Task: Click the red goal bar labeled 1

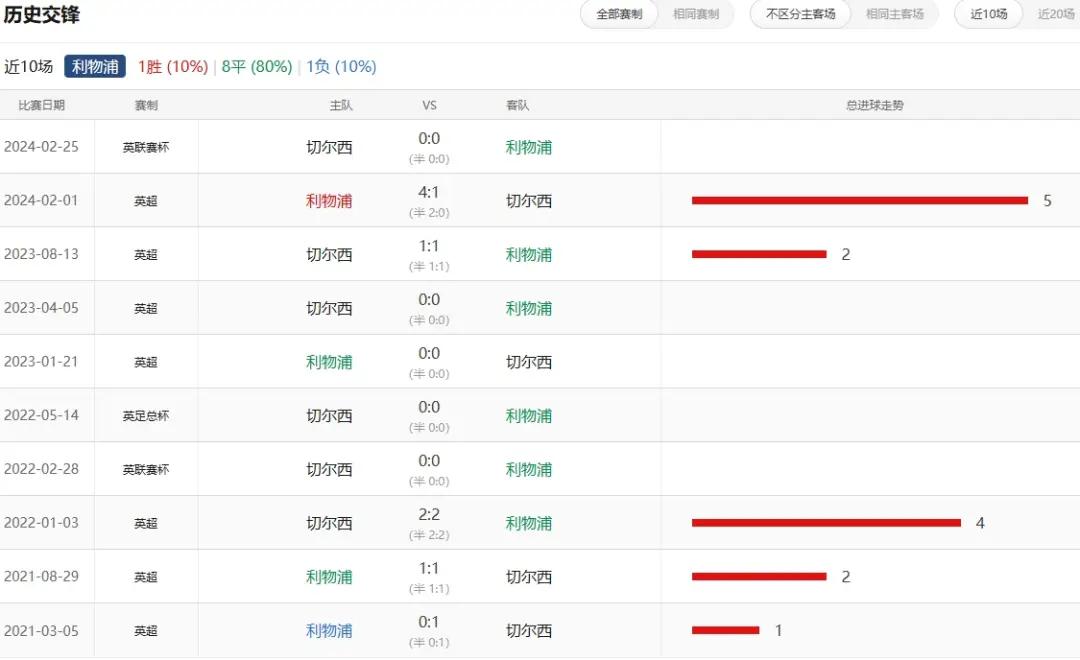Action: (x=725, y=630)
